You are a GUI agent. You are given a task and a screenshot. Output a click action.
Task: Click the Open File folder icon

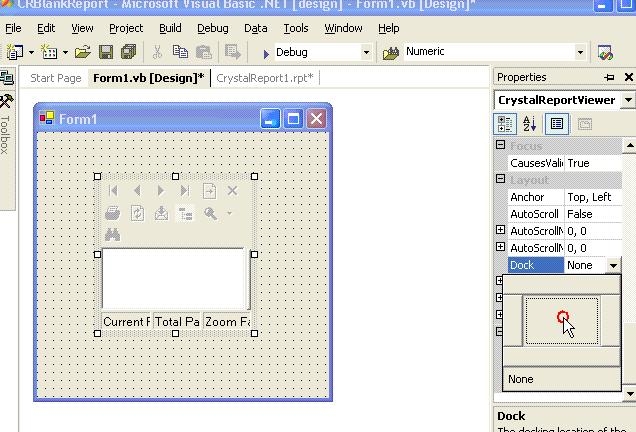(83, 52)
